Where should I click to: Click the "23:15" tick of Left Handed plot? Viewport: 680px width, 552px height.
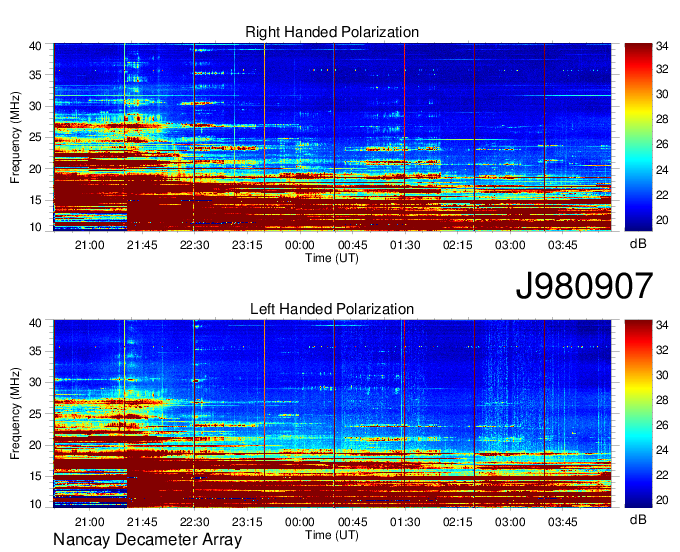(247, 522)
